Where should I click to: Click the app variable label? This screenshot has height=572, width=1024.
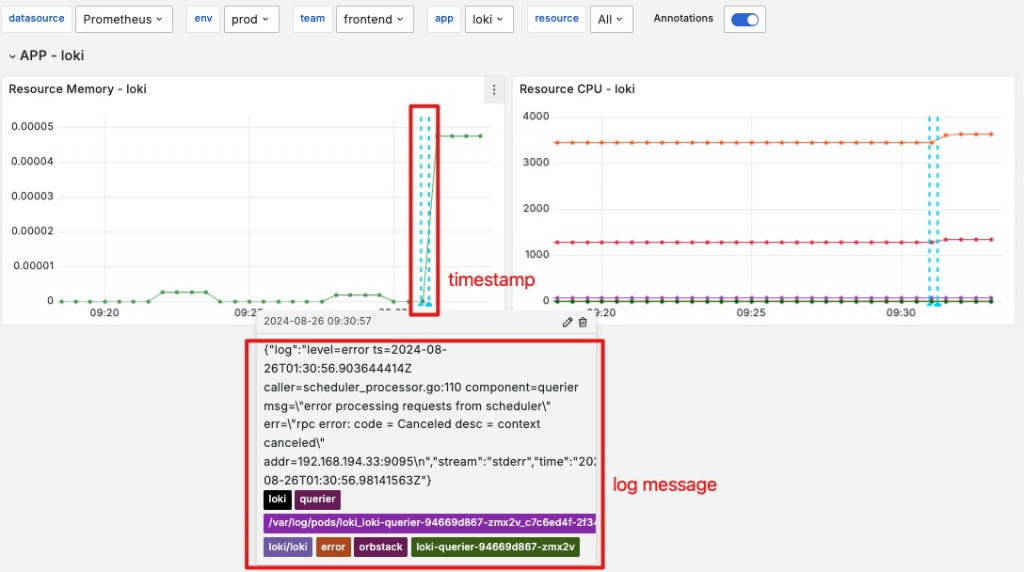[444, 19]
